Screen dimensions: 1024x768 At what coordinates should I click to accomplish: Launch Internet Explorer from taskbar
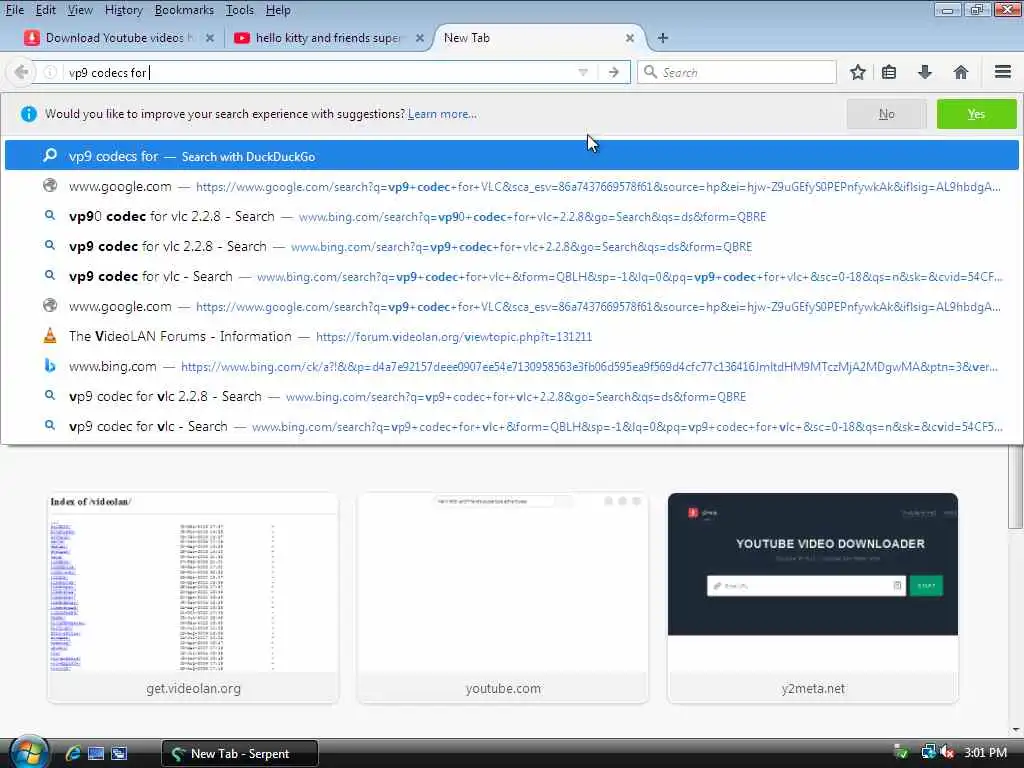click(72, 753)
